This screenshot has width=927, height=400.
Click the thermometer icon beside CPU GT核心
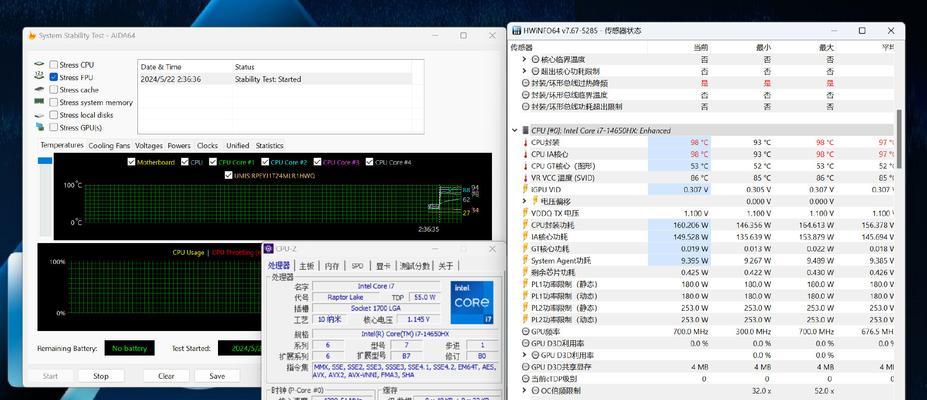tap(526, 166)
